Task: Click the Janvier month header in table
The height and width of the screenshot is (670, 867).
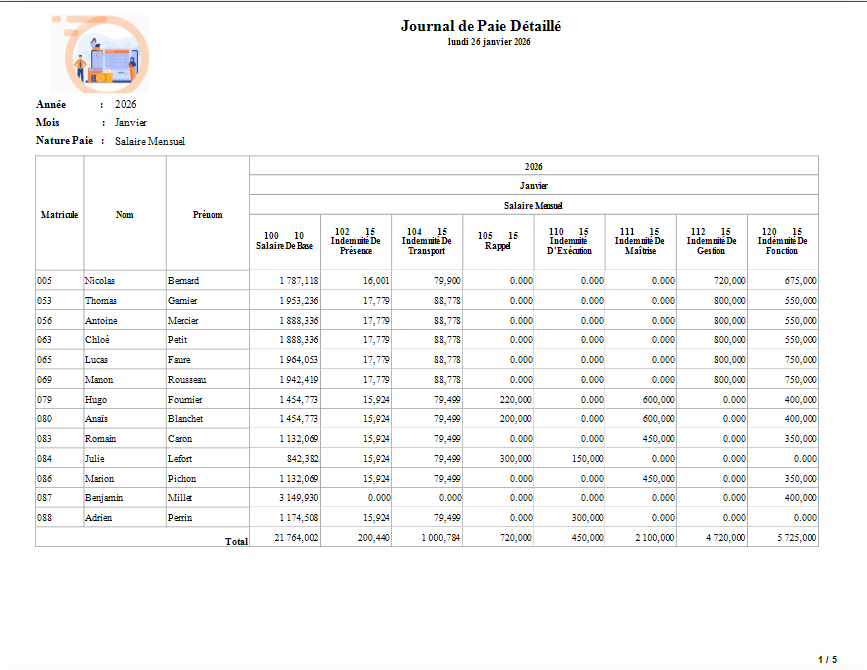Action: pos(534,186)
